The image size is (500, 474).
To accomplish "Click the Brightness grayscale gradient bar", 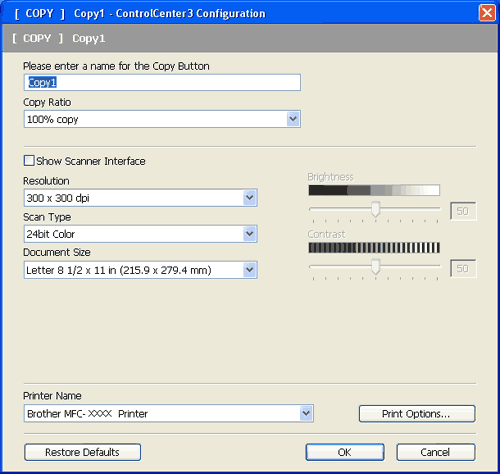I will click(374, 190).
